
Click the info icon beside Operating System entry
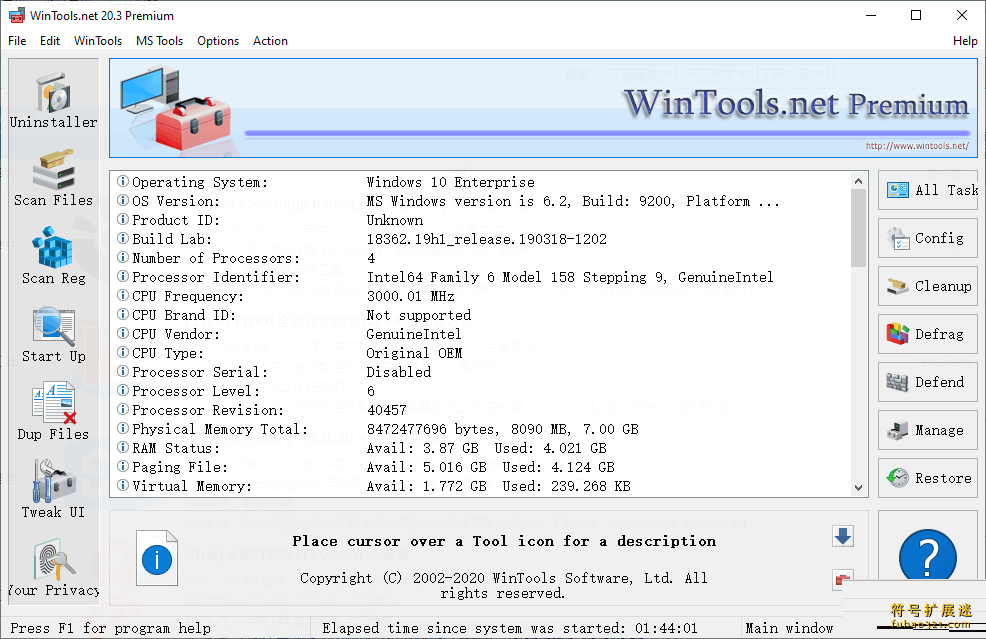click(121, 182)
